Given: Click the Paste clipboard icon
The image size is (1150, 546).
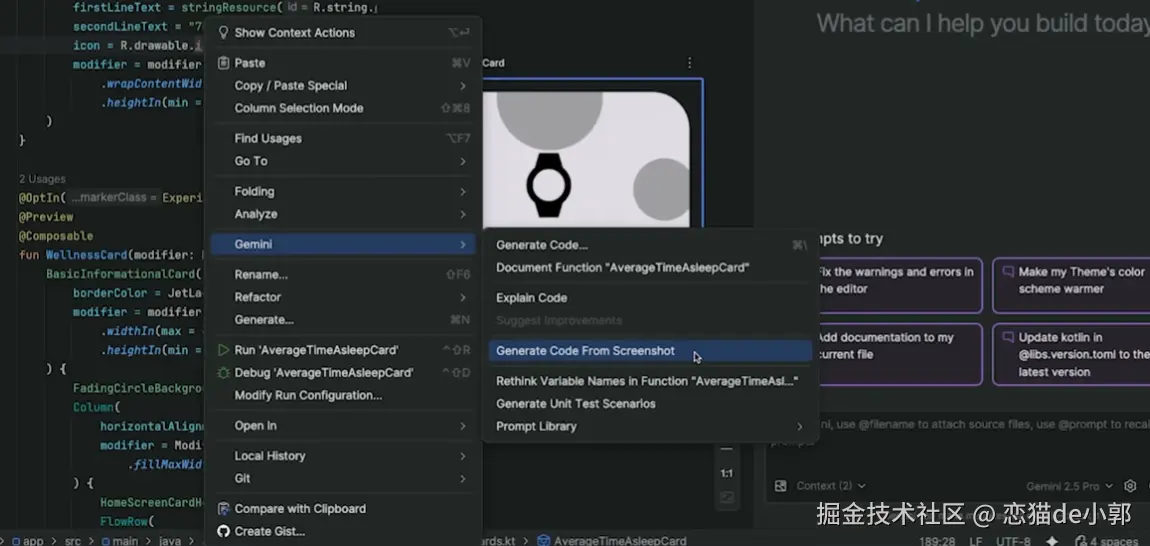Looking at the screenshot, I should pyautogui.click(x=224, y=63).
